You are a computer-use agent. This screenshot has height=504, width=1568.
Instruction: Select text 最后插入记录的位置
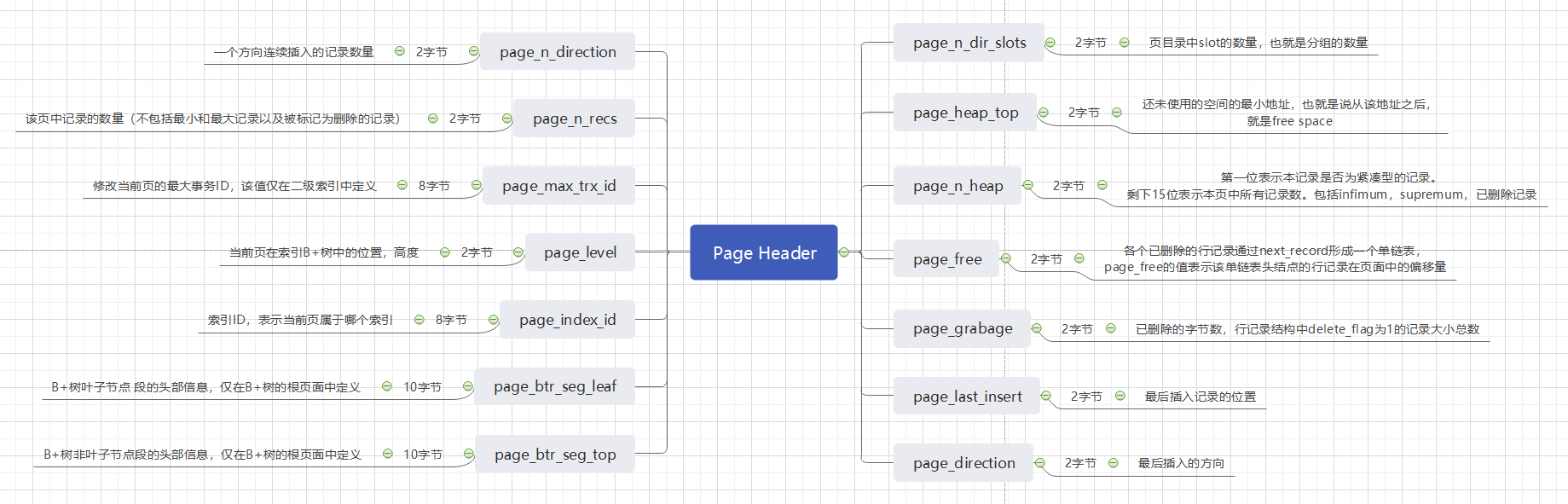[1201, 397]
